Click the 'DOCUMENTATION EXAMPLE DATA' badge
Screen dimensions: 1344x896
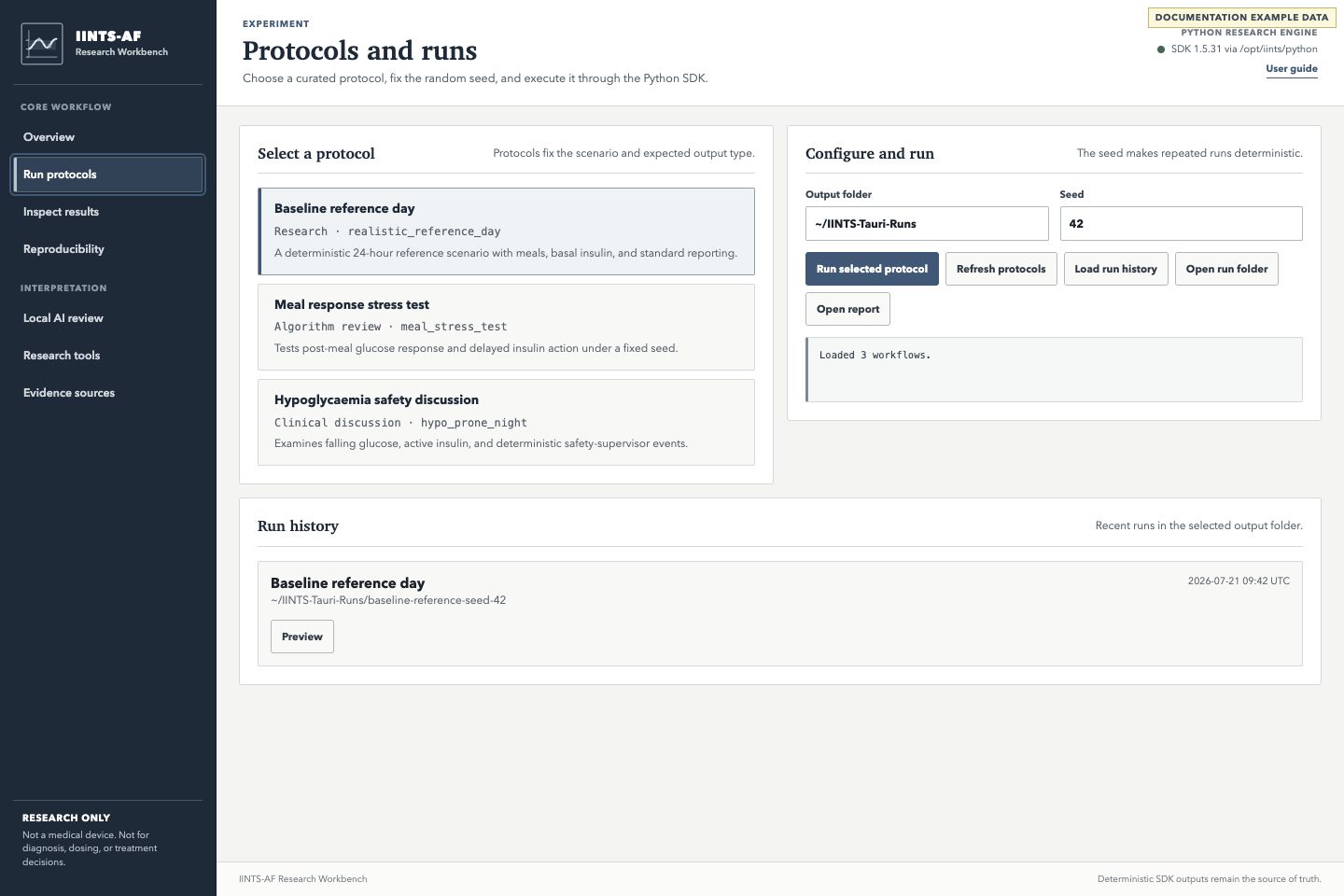coord(1241,18)
